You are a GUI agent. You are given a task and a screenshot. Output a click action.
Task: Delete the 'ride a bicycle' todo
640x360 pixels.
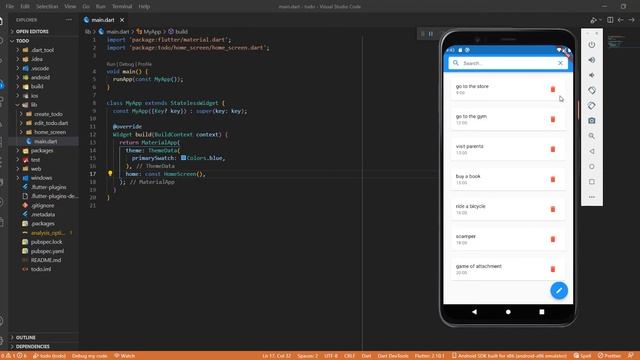[x=553, y=209]
